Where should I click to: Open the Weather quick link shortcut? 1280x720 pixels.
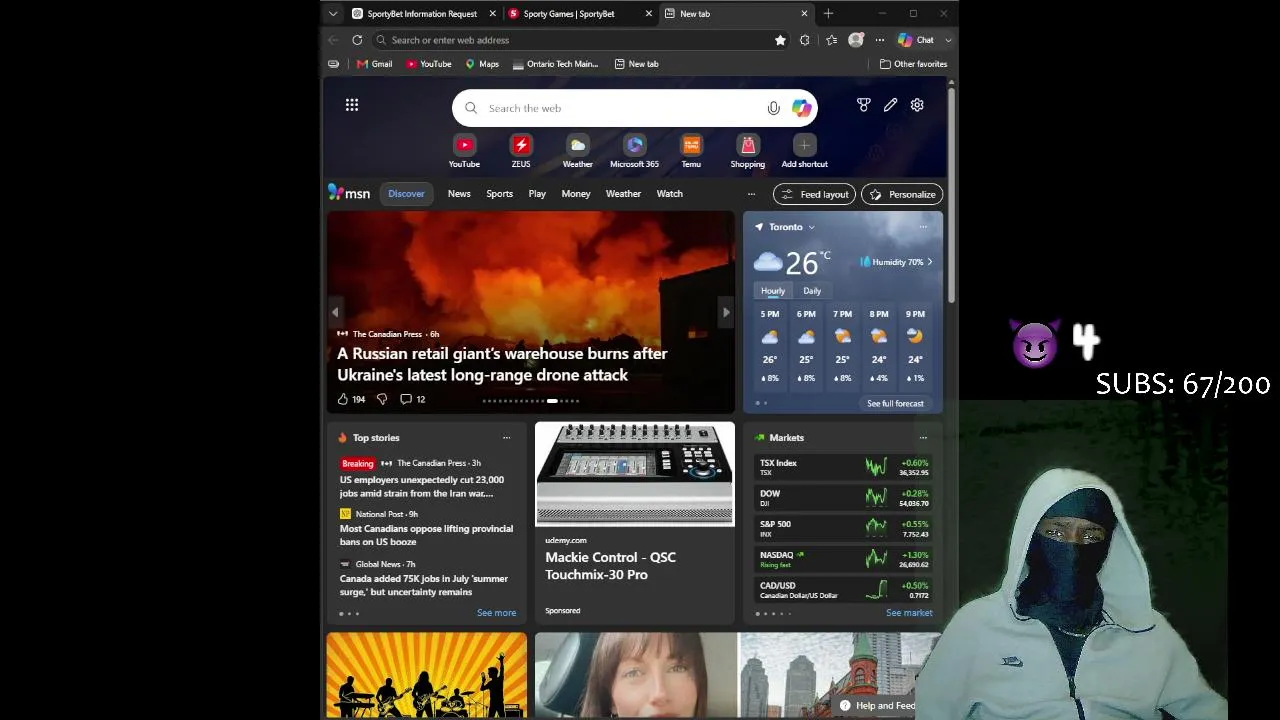(x=578, y=152)
